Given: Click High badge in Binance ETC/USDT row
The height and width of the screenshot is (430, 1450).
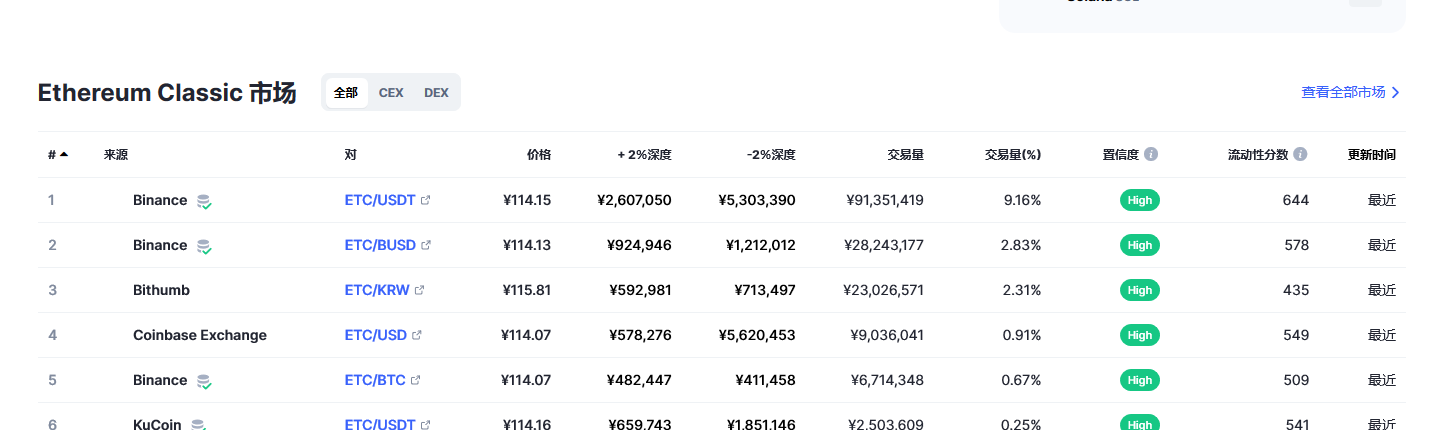Looking at the screenshot, I should coord(1140,200).
